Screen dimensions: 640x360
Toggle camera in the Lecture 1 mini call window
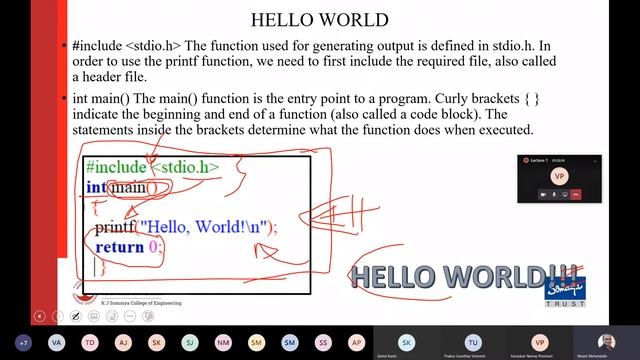543,195
